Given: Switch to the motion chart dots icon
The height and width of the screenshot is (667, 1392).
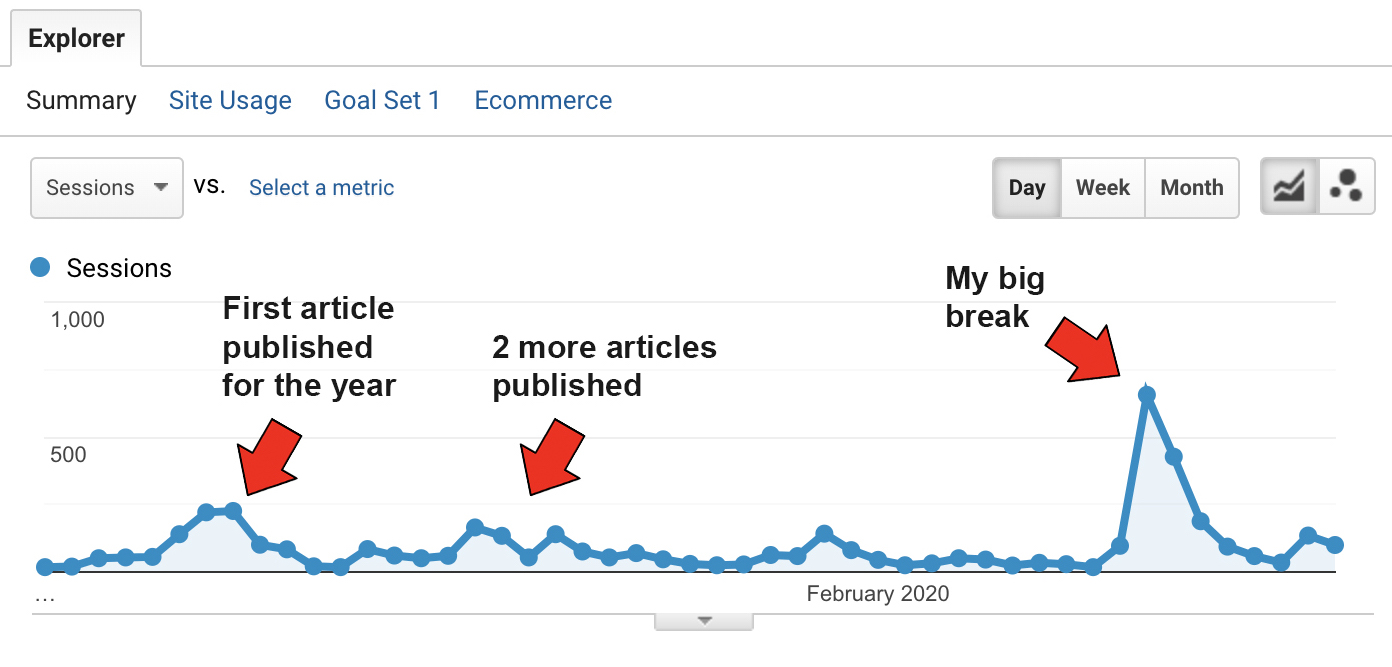Looking at the screenshot, I should [x=1347, y=187].
